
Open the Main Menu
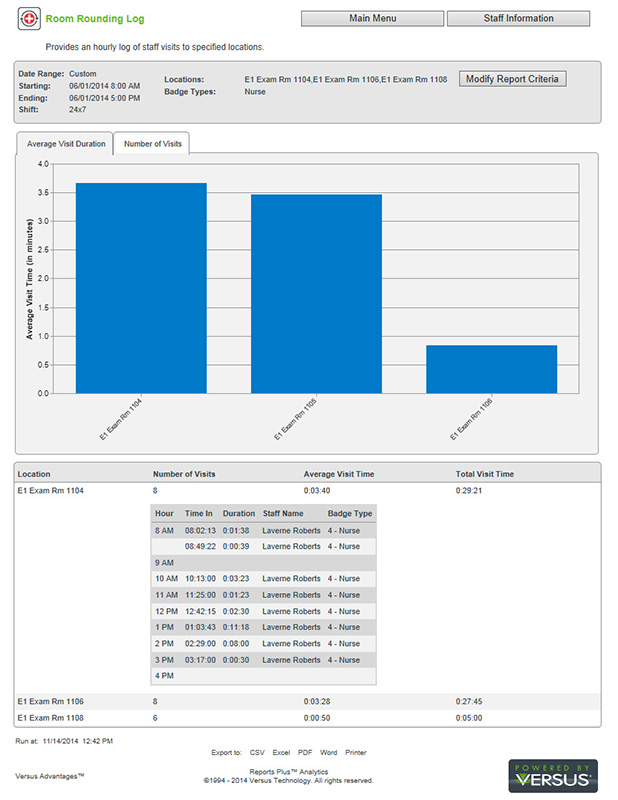pos(372,18)
